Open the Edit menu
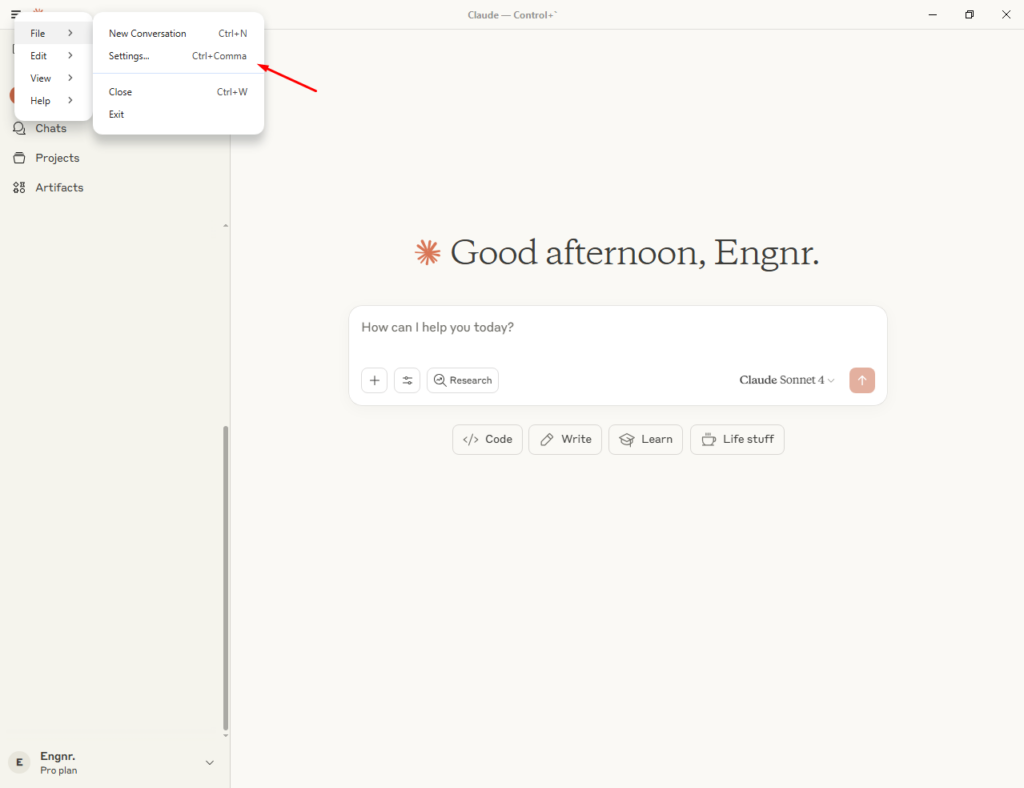Image resolution: width=1024 pixels, height=788 pixels. [52, 55]
